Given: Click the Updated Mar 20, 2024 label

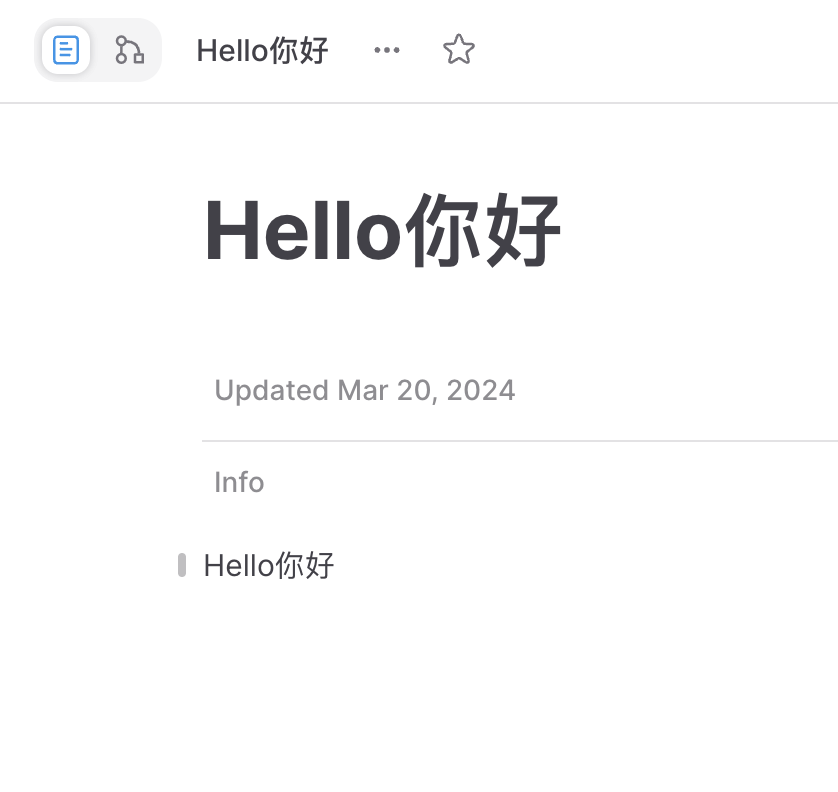Looking at the screenshot, I should pyautogui.click(x=364, y=390).
